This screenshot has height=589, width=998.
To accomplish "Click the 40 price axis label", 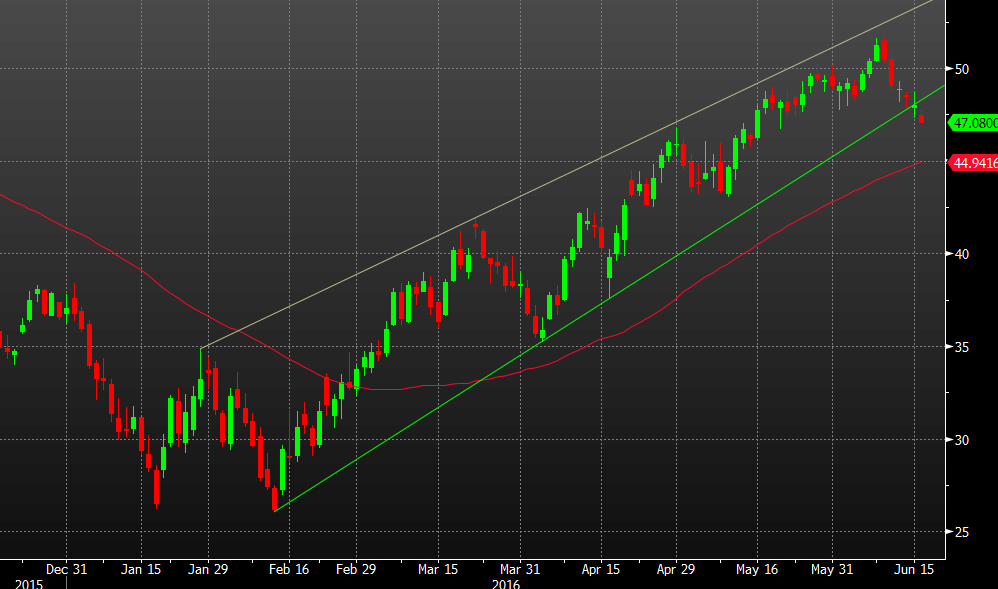I will coord(962,254).
